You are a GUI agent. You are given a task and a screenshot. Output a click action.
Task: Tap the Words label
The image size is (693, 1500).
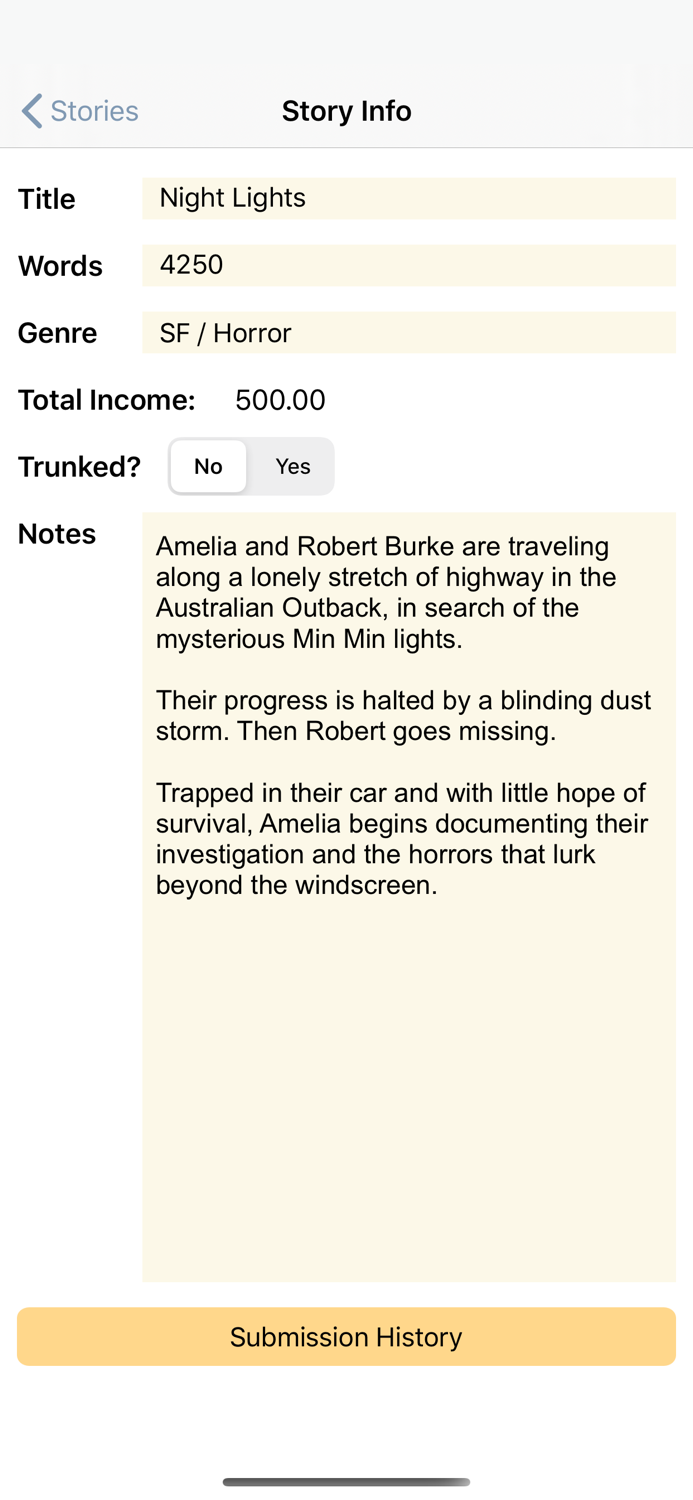(60, 265)
